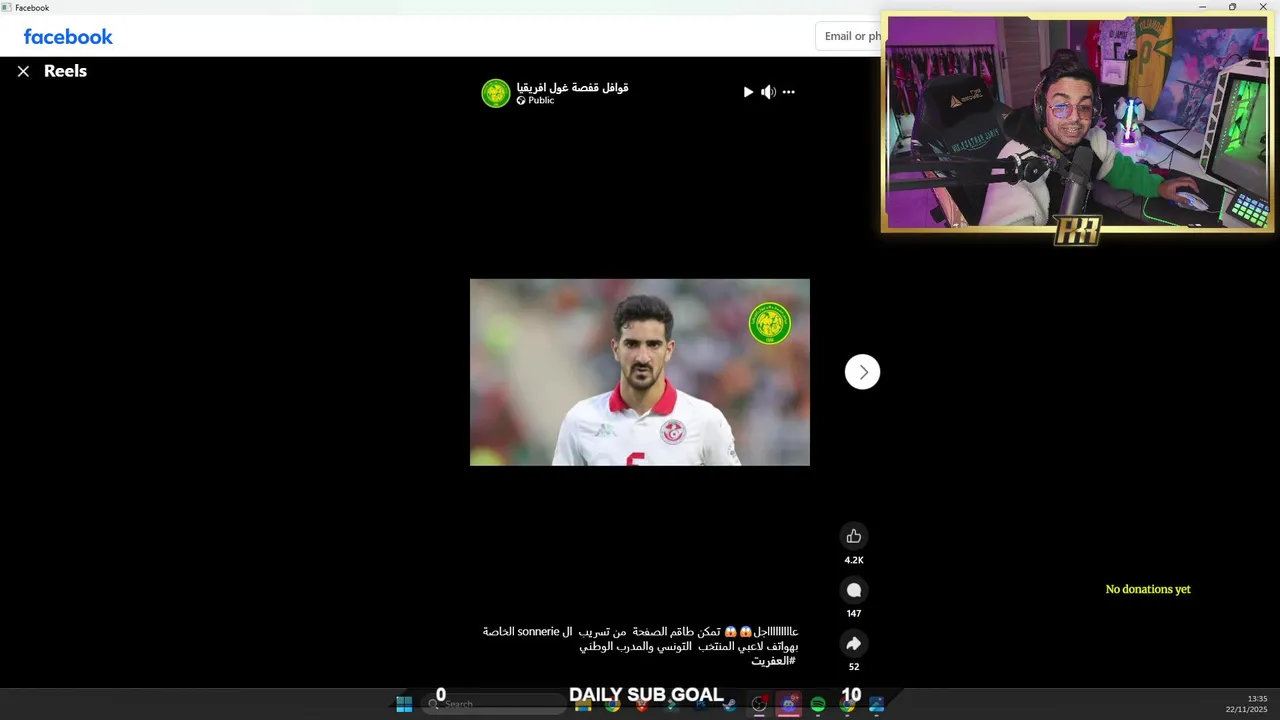Click the reel video player frame
1280x720 pixels.
tap(640, 372)
